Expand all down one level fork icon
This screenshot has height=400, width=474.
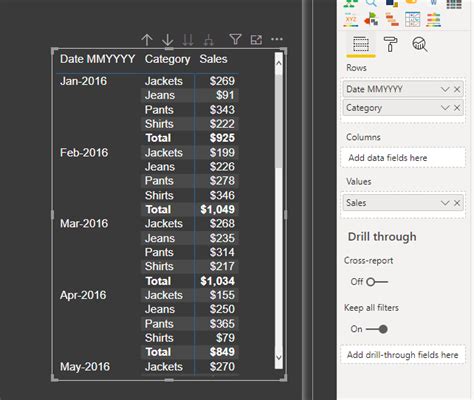click(x=209, y=40)
